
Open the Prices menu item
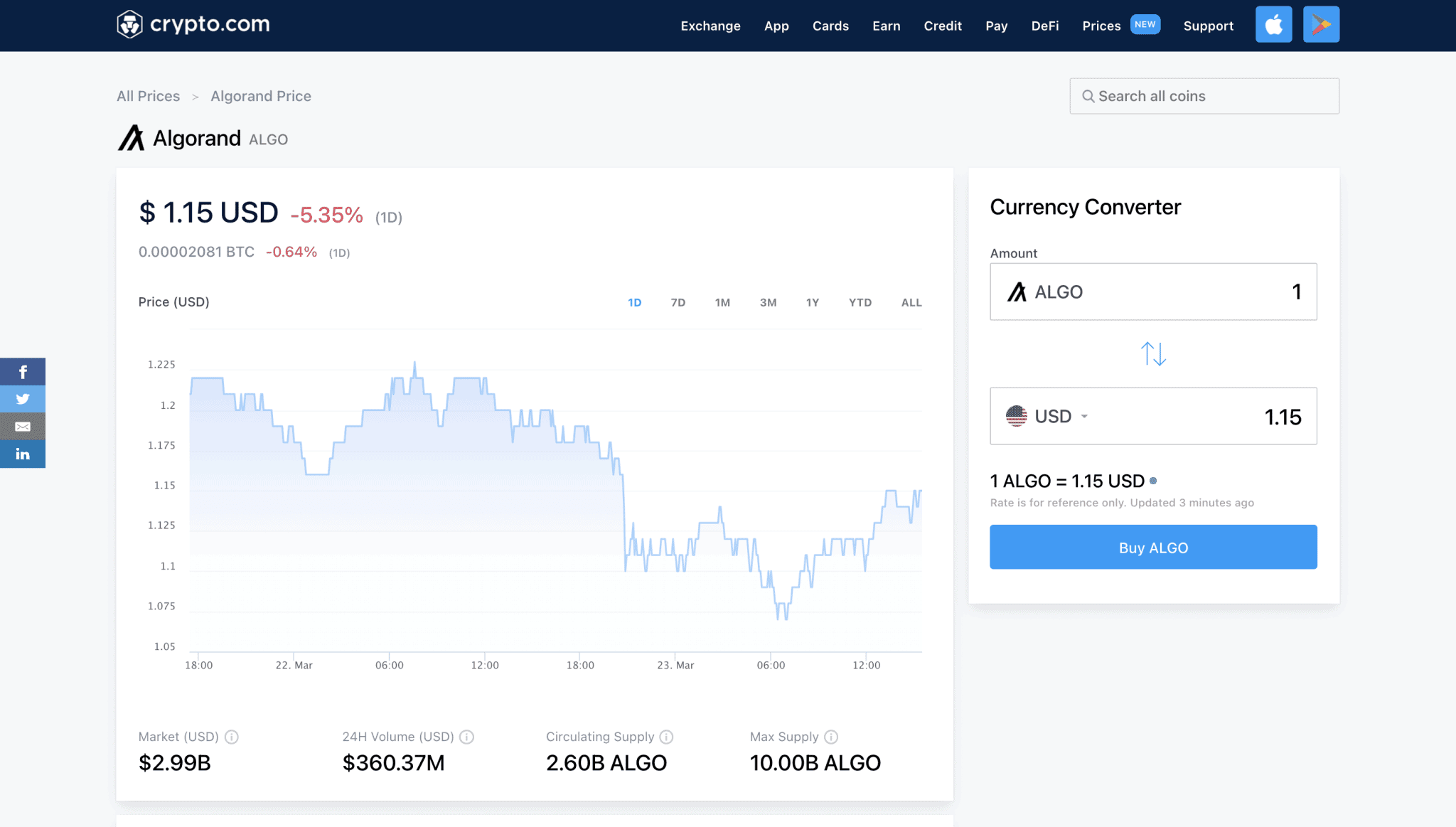tap(1101, 26)
